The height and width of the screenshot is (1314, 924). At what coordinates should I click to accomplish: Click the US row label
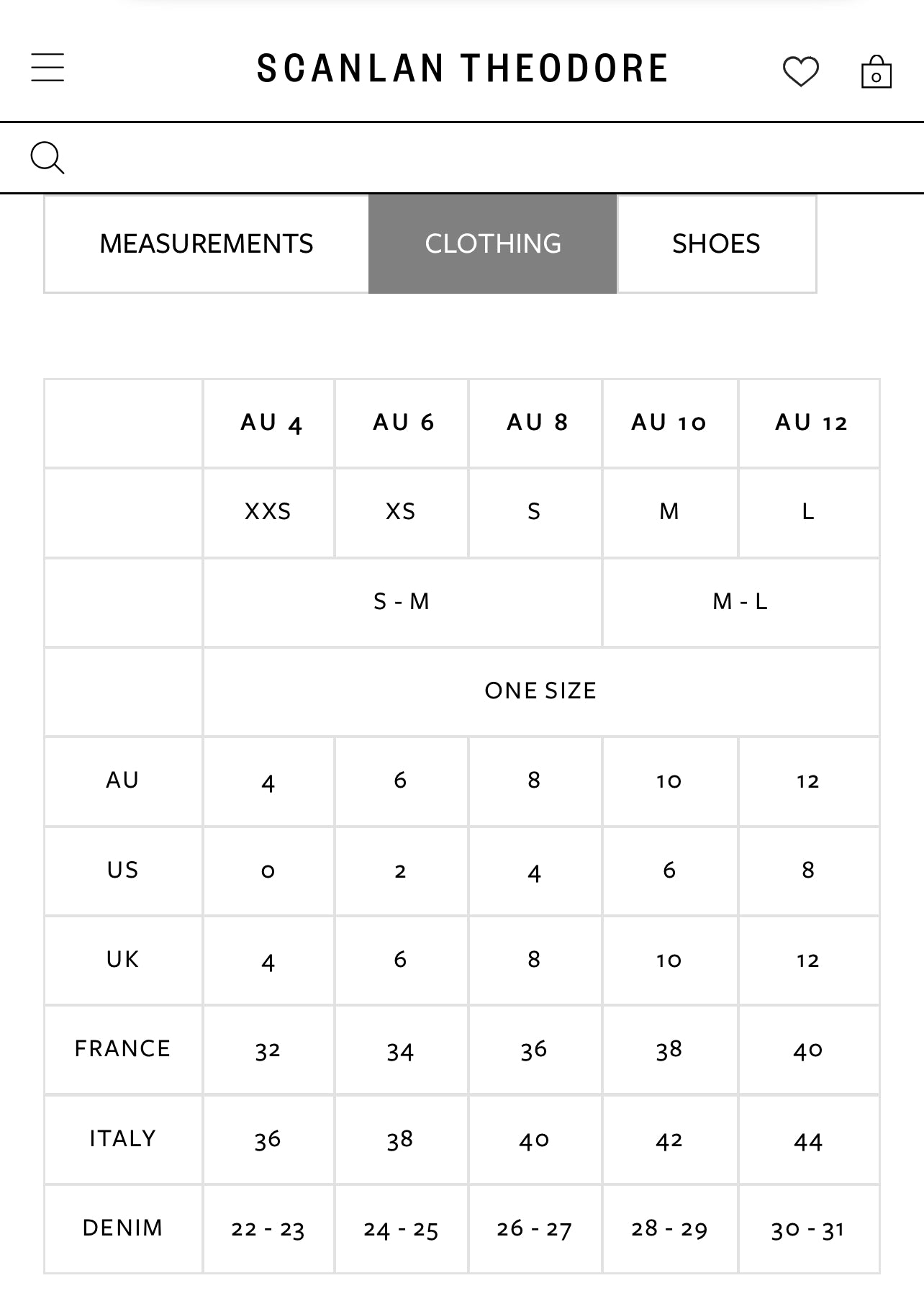pyautogui.click(x=122, y=870)
